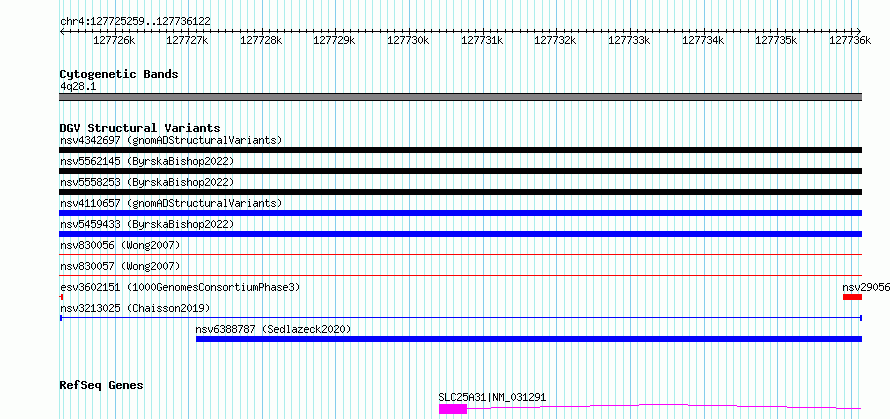
Task: Select the RefSeq Genes track title
Action: click(102, 386)
